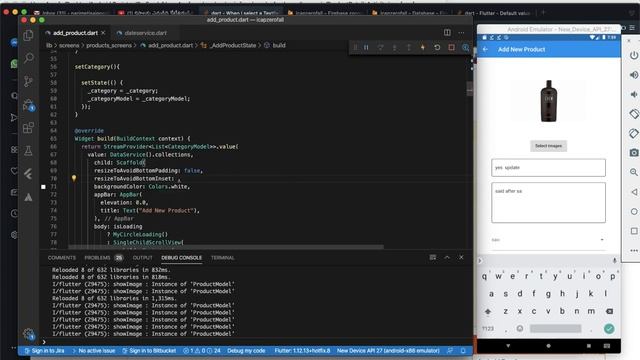
Task: Click the lightbulb quick-fix on line 70
Action: pyautogui.click(x=74, y=178)
